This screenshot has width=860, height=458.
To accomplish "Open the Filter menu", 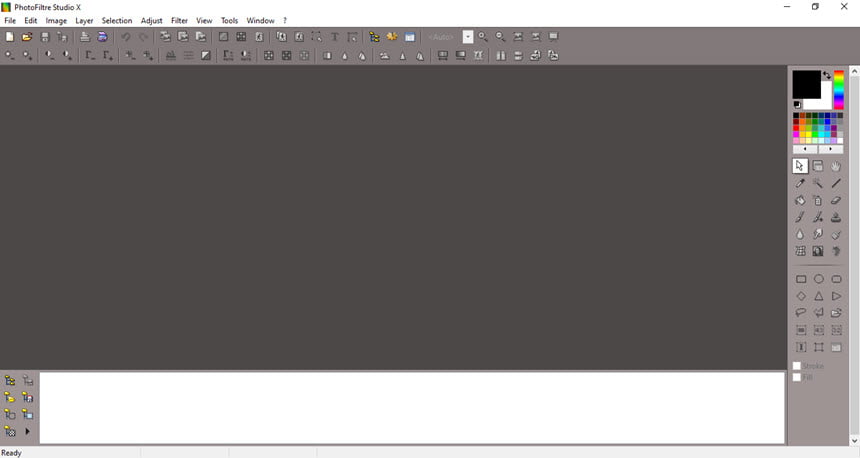I will point(179,20).
